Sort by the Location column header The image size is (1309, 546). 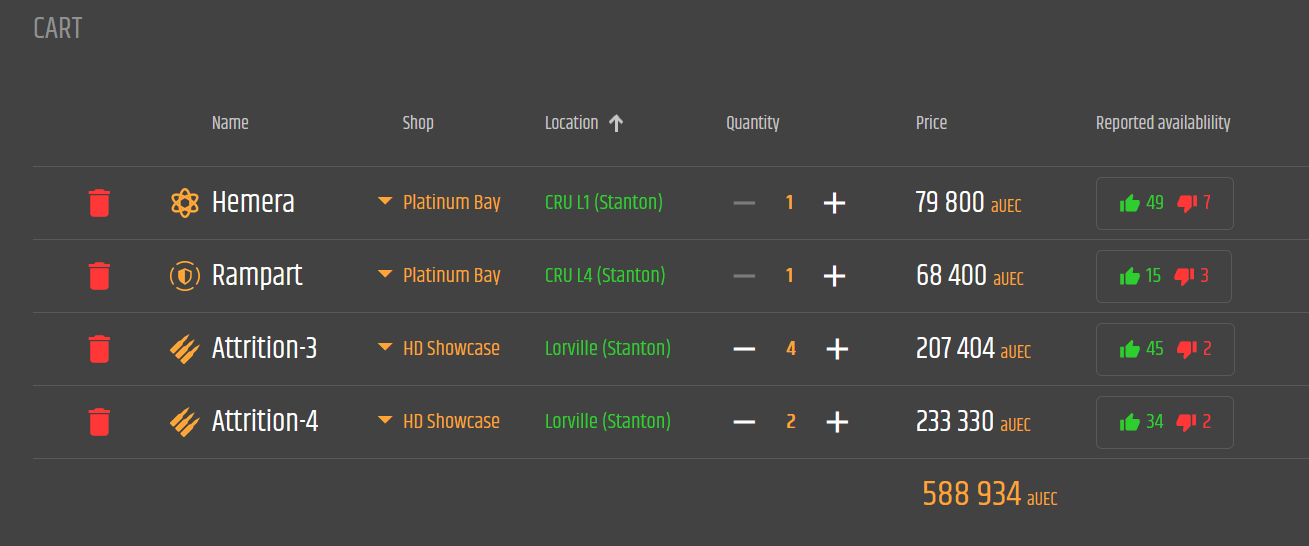572,123
